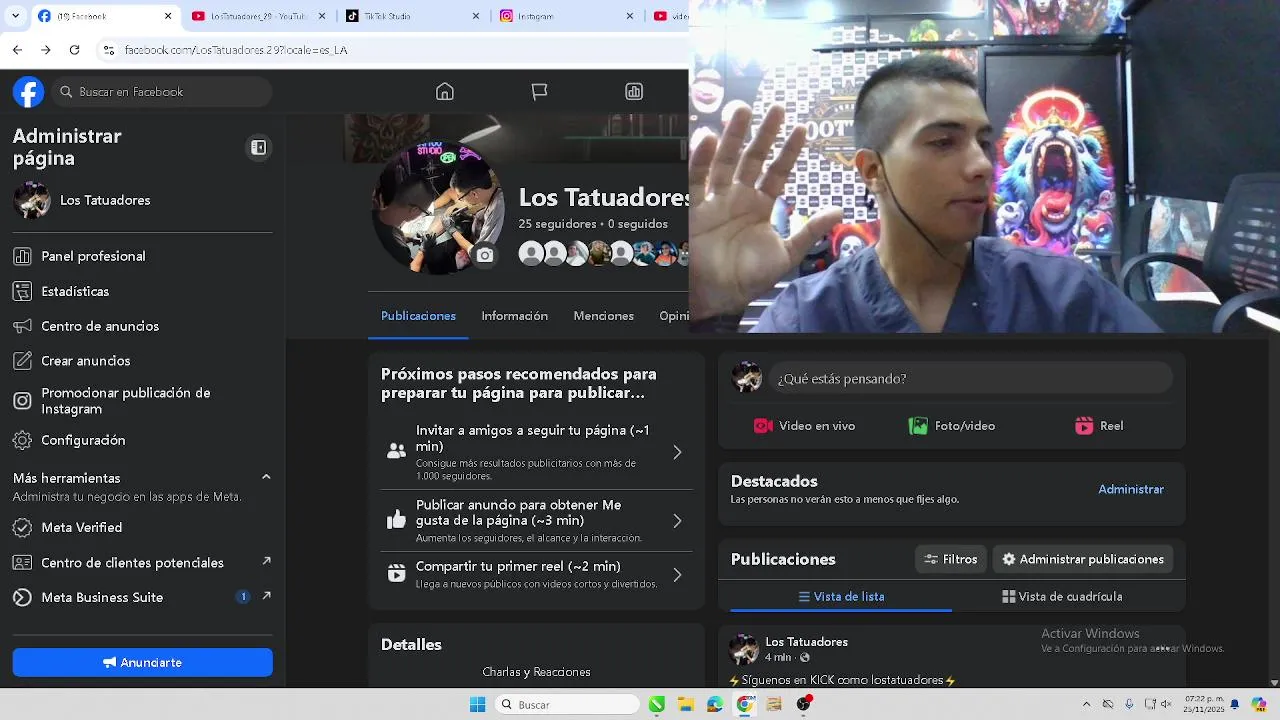This screenshot has height=720, width=1280.
Task: Switch to the Menciones tab
Action: (x=603, y=316)
